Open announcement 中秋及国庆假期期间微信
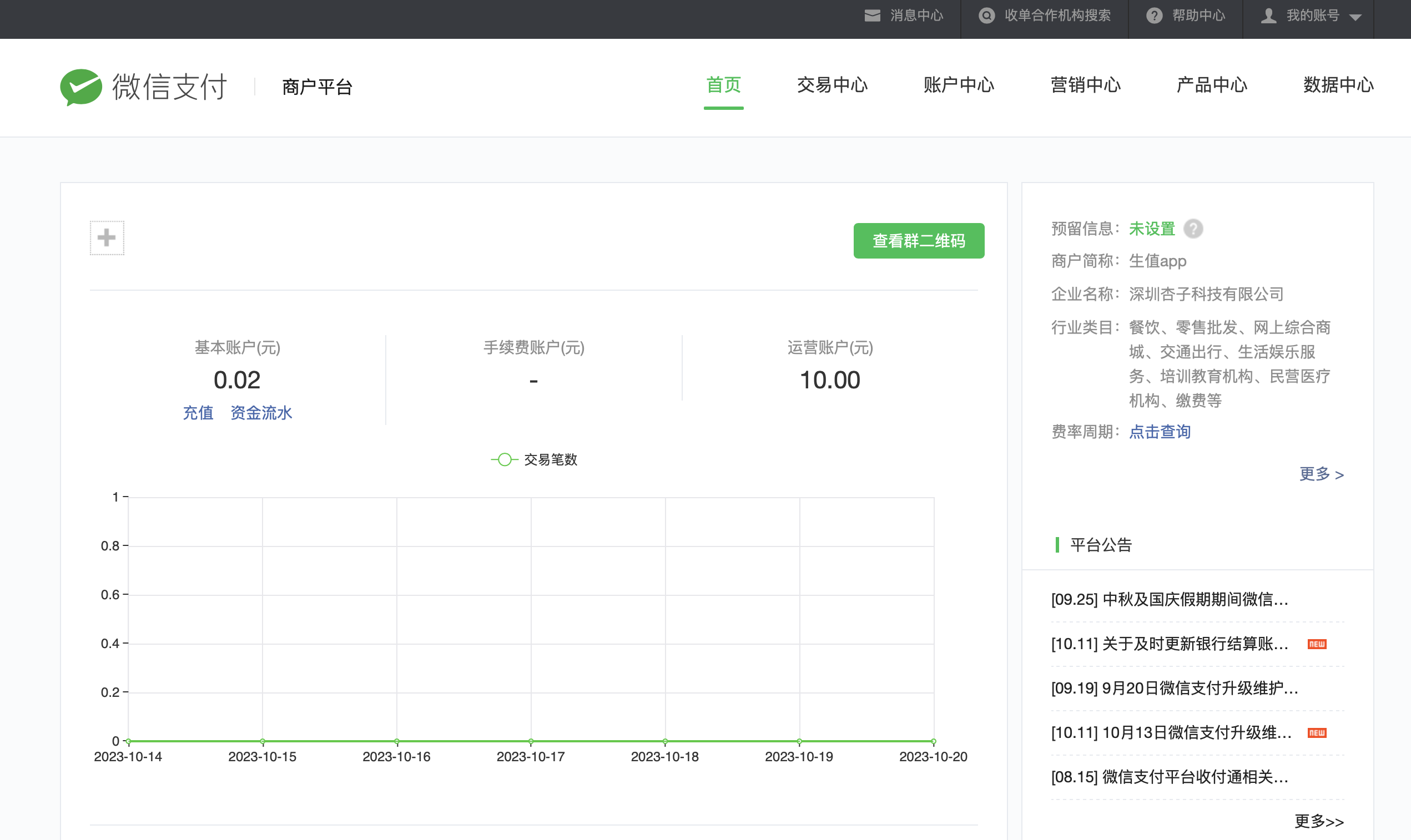Image resolution: width=1411 pixels, height=840 pixels. click(x=1170, y=599)
